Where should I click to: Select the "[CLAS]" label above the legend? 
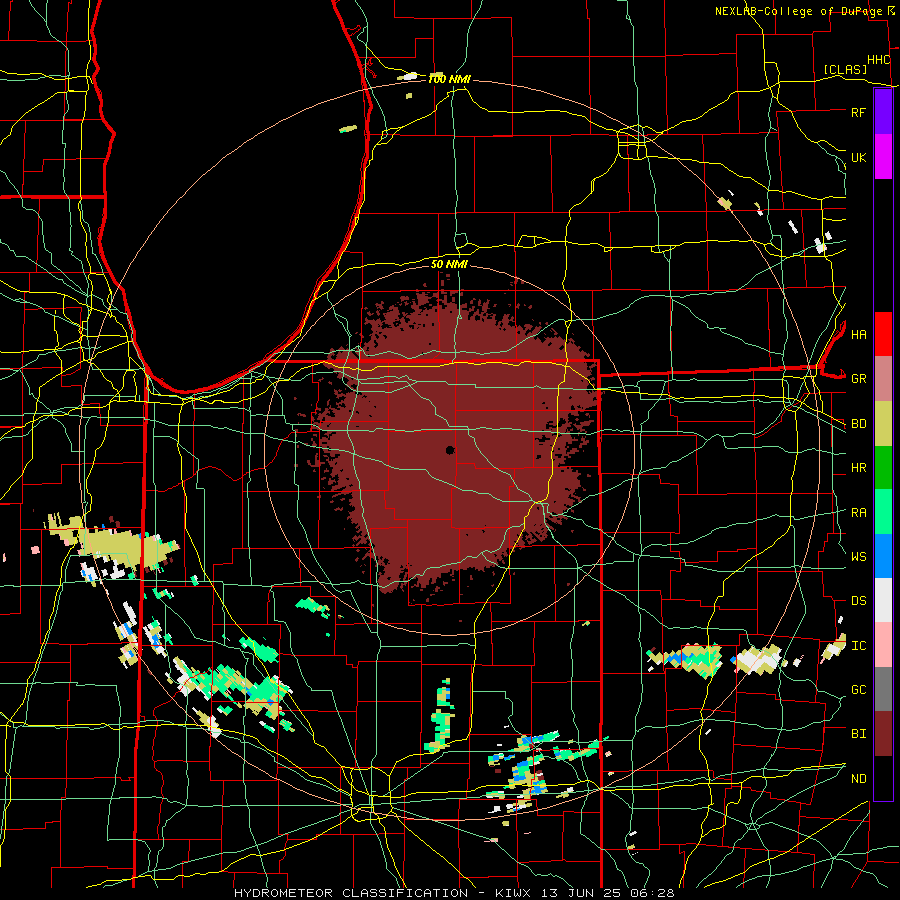(845, 69)
